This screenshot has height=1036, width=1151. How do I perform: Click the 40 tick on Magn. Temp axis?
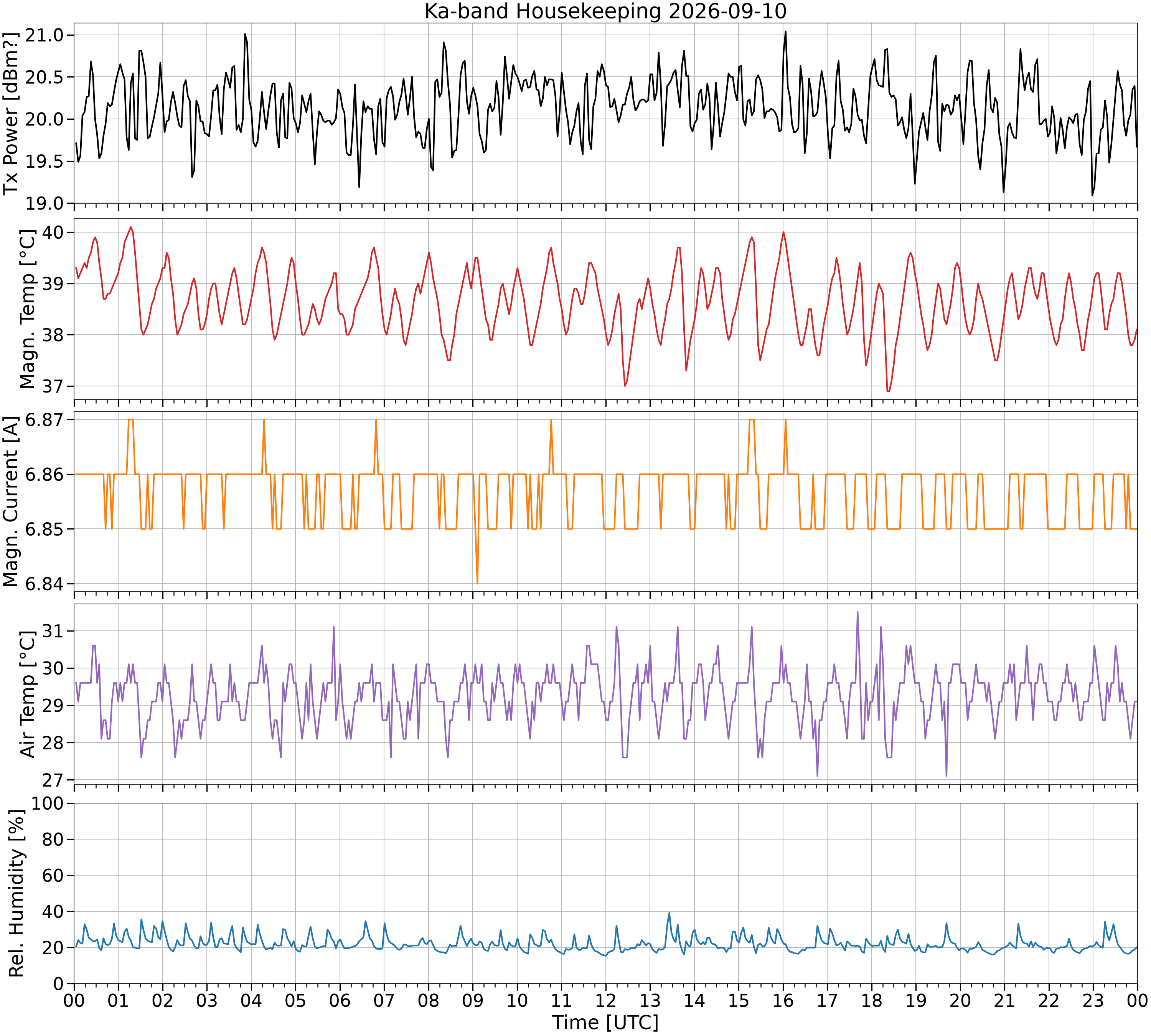click(x=49, y=232)
